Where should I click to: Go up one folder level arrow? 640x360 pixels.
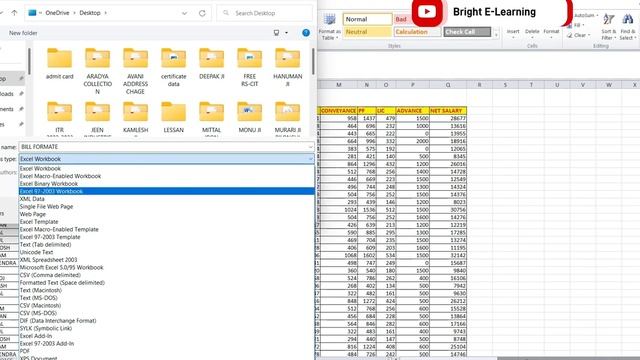tap(14, 13)
